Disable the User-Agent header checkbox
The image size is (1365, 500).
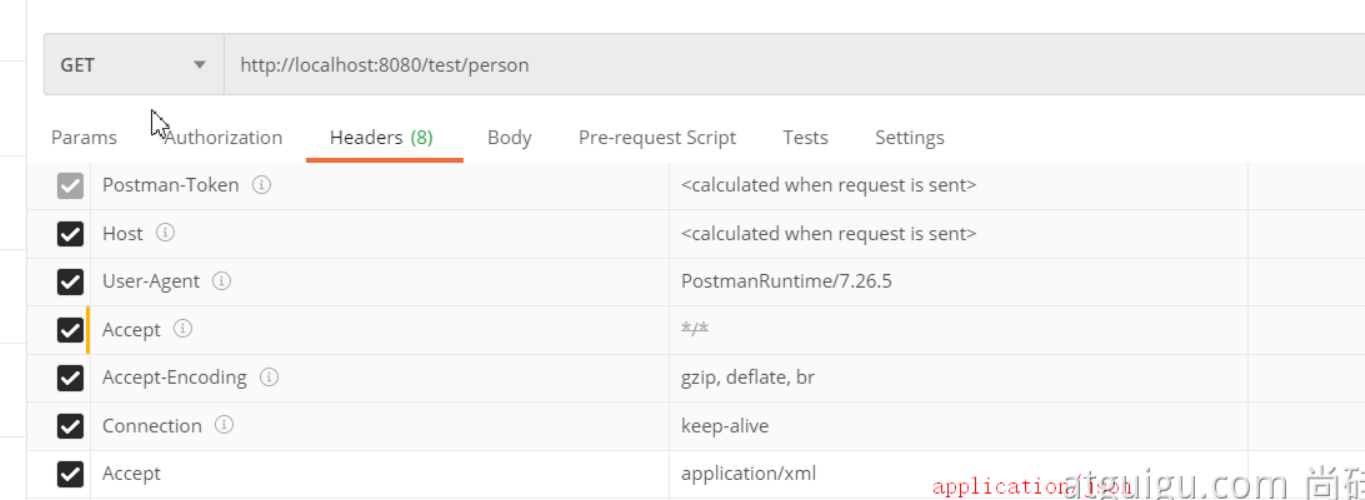pyautogui.click(x=70, y=282)
